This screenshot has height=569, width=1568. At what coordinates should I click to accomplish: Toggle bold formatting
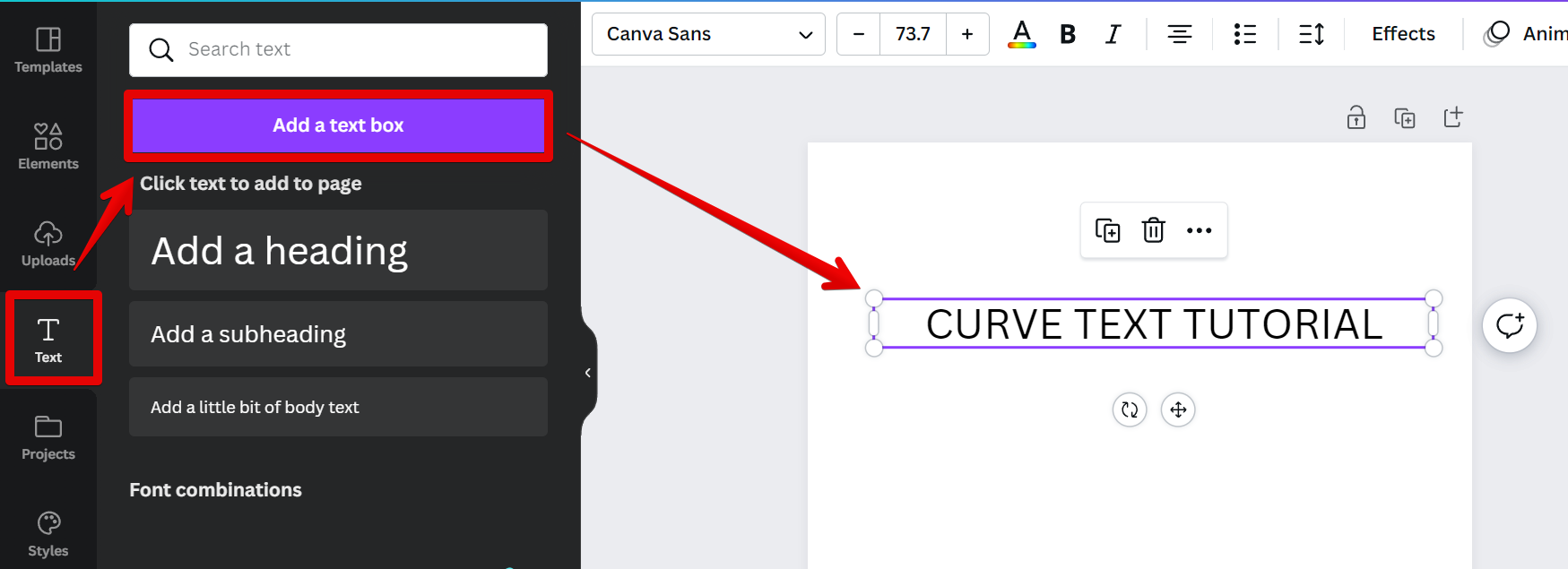(1067, 34)
